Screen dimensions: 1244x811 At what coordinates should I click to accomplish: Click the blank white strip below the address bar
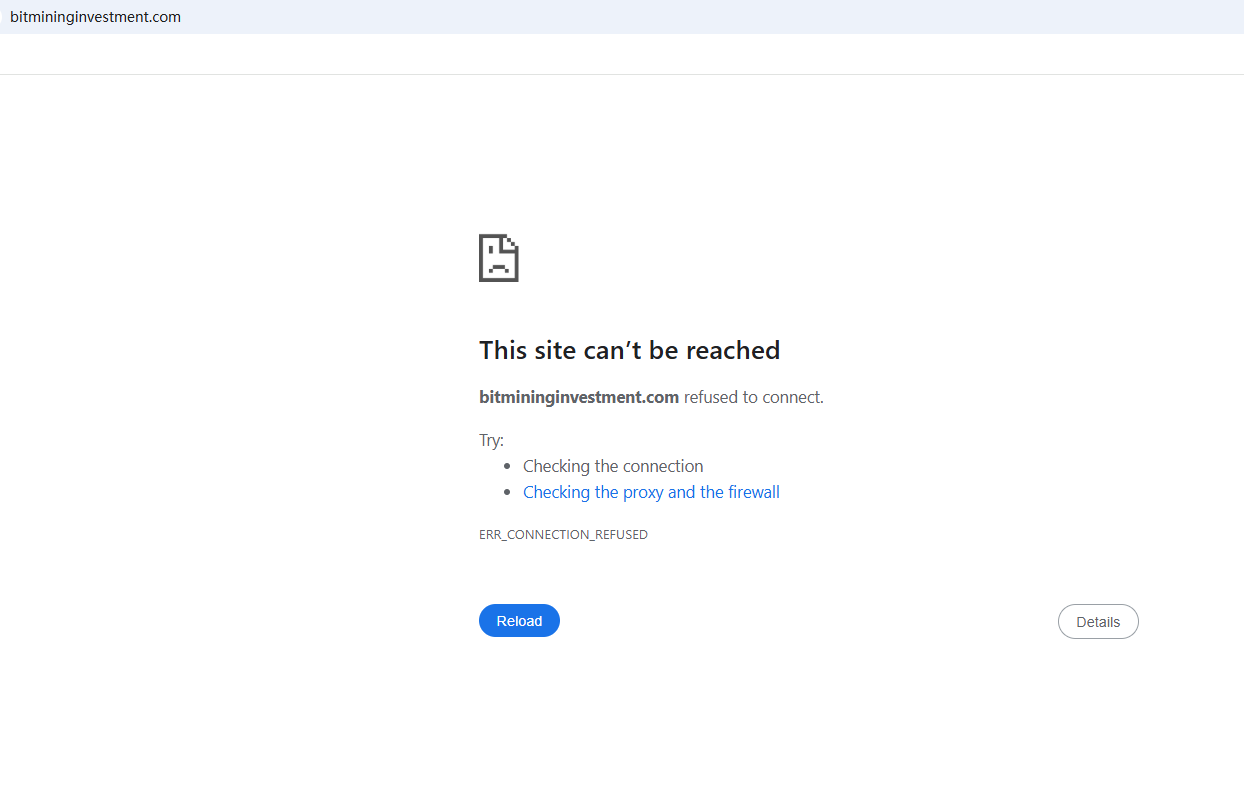coord(622,54)
